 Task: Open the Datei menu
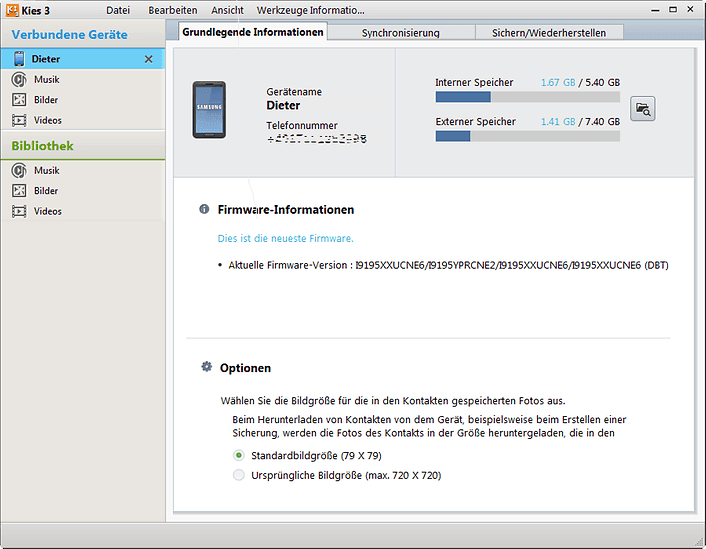(118, 10)
